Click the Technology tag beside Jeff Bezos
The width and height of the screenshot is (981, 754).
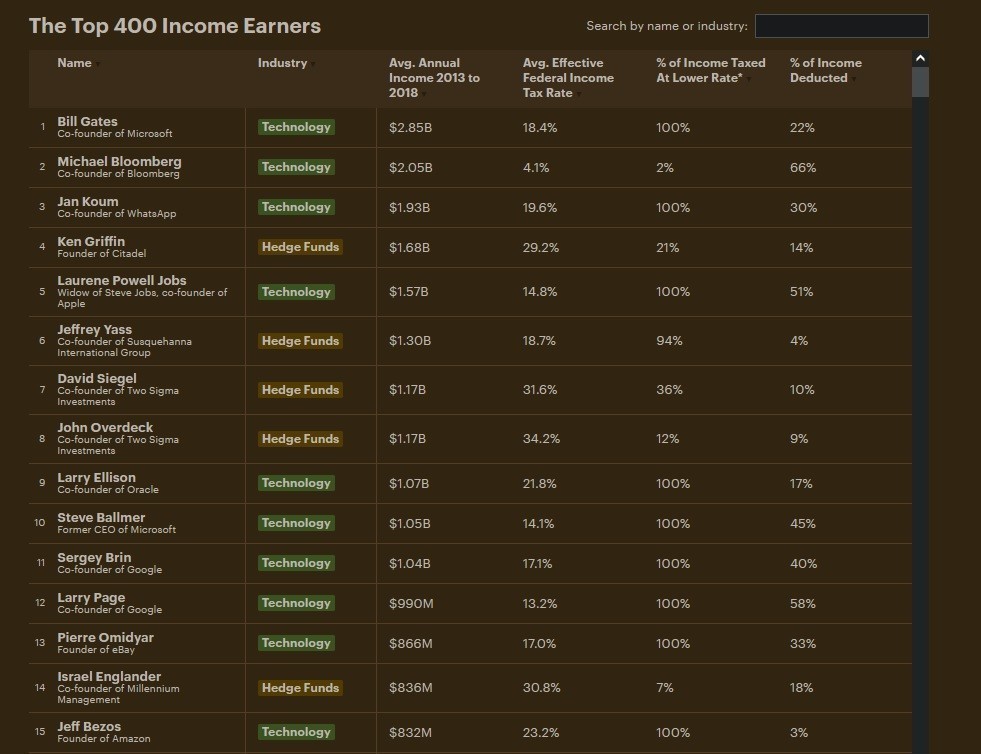(x=296, y=732)
